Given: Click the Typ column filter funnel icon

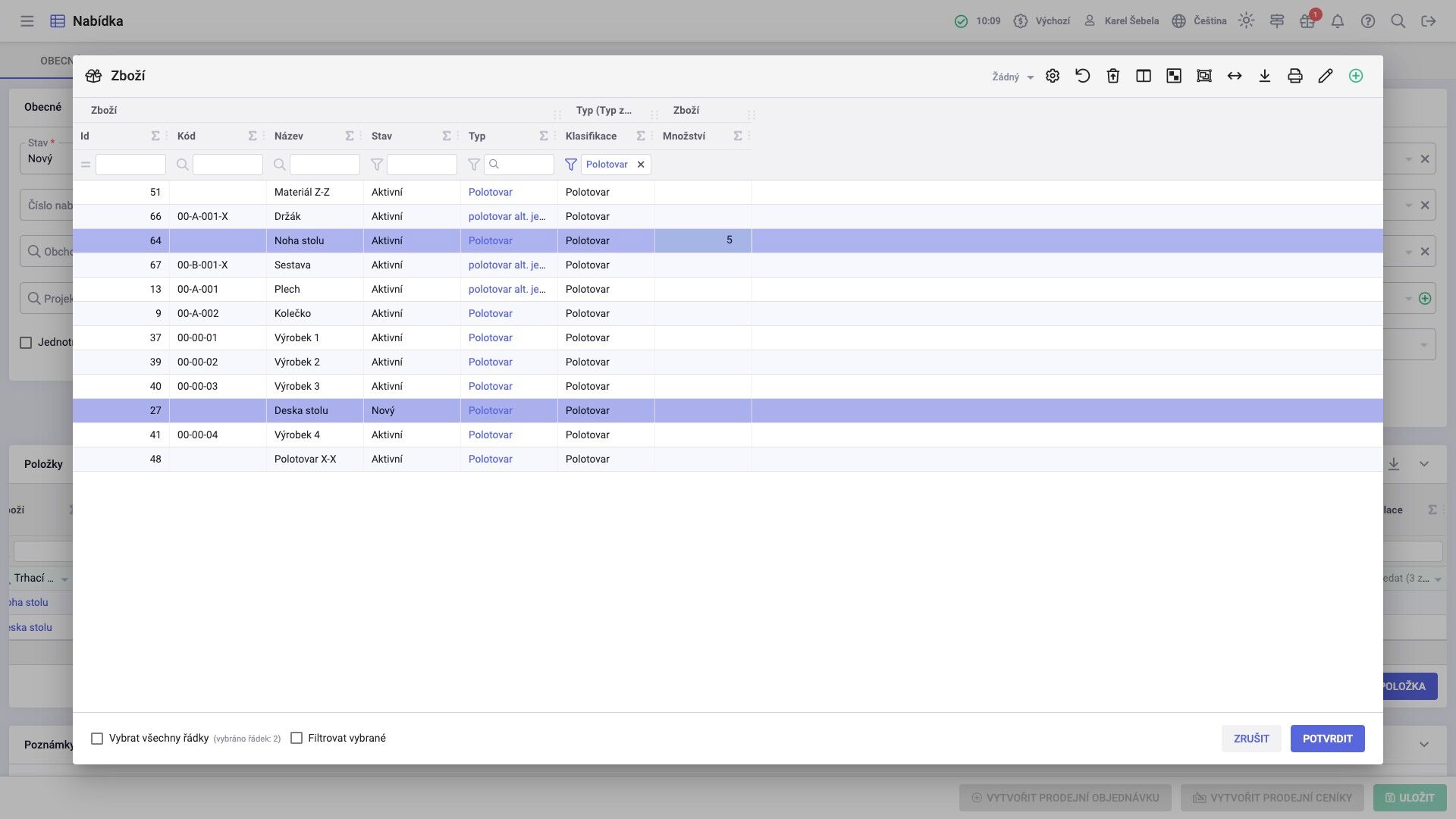Looking at the screenshot, I should tap(474, 165).
